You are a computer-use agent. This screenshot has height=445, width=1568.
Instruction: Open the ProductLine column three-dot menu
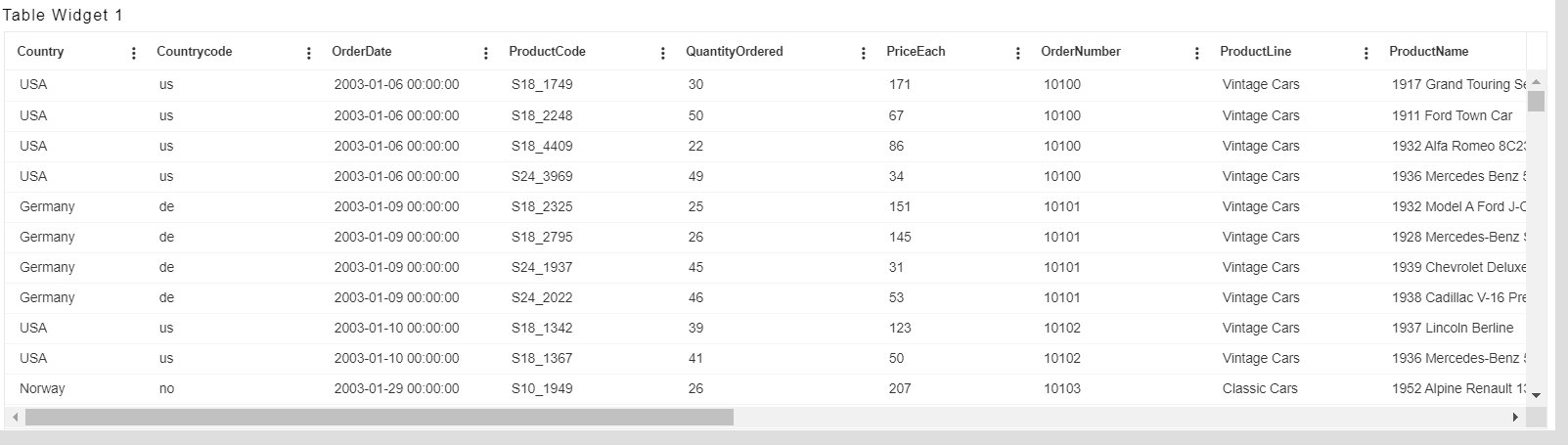point(1366,53)
